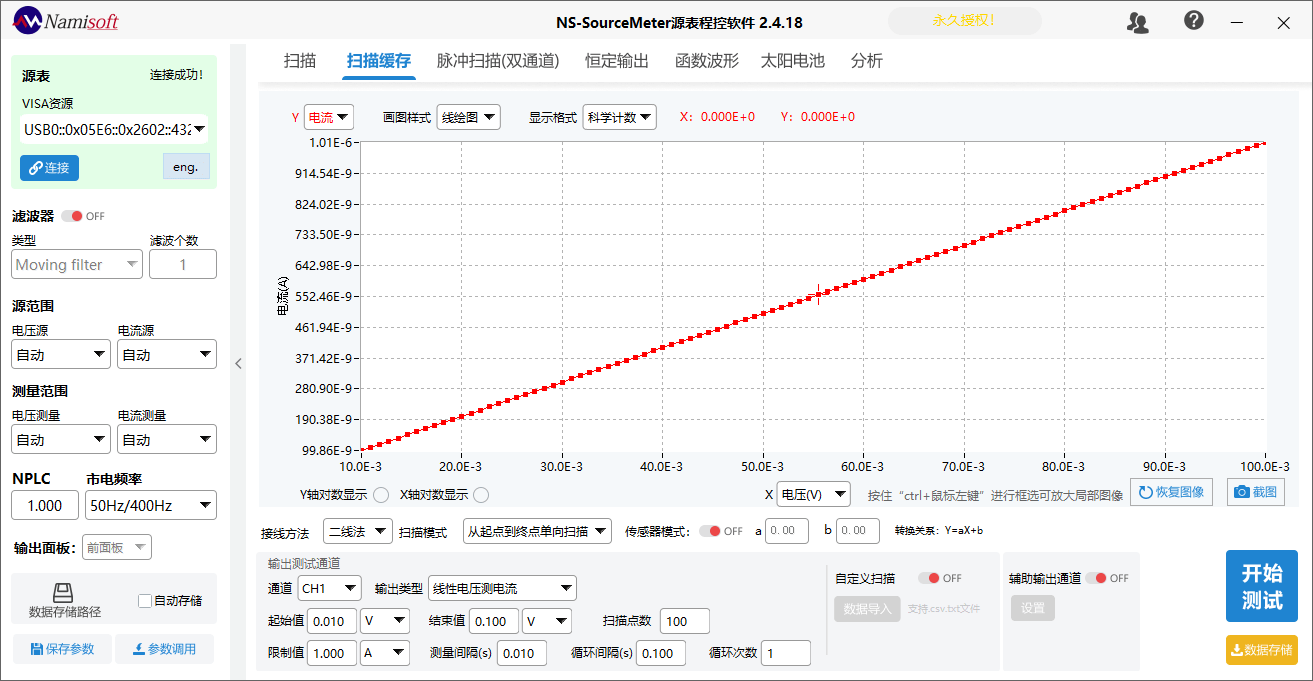Open the 起始值 unit V dropdown
1313x681 pixels.
[x=385, y=621]
